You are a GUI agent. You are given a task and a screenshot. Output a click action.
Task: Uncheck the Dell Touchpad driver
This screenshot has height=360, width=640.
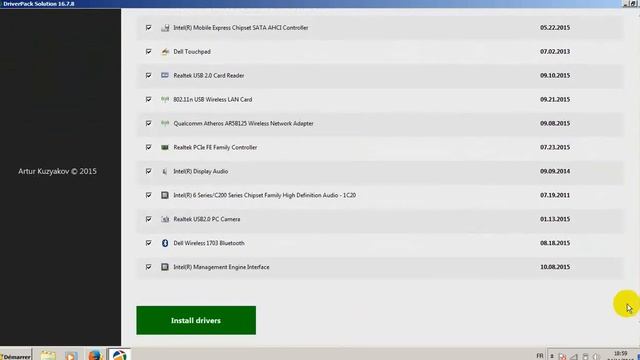point(149,51)
